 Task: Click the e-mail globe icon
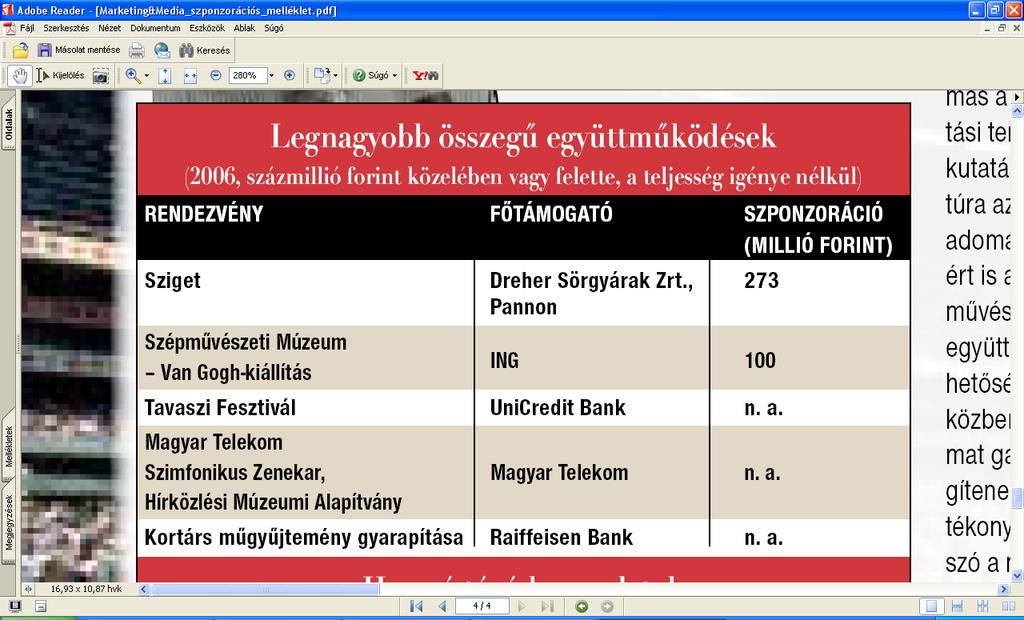162,50
